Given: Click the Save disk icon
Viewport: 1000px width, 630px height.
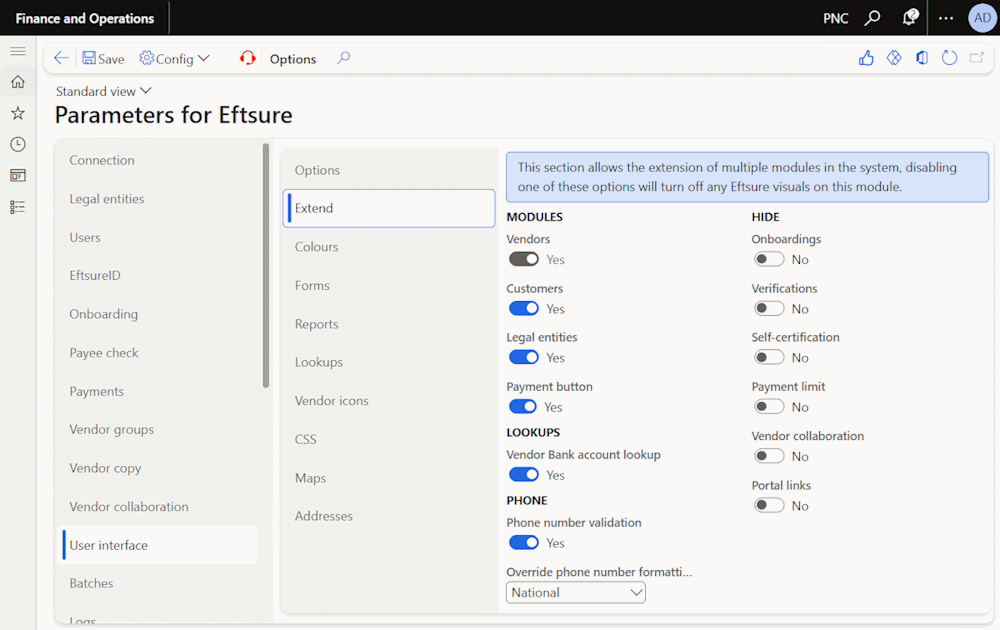Looking at the screenshot, I should (x=89, y=58).
